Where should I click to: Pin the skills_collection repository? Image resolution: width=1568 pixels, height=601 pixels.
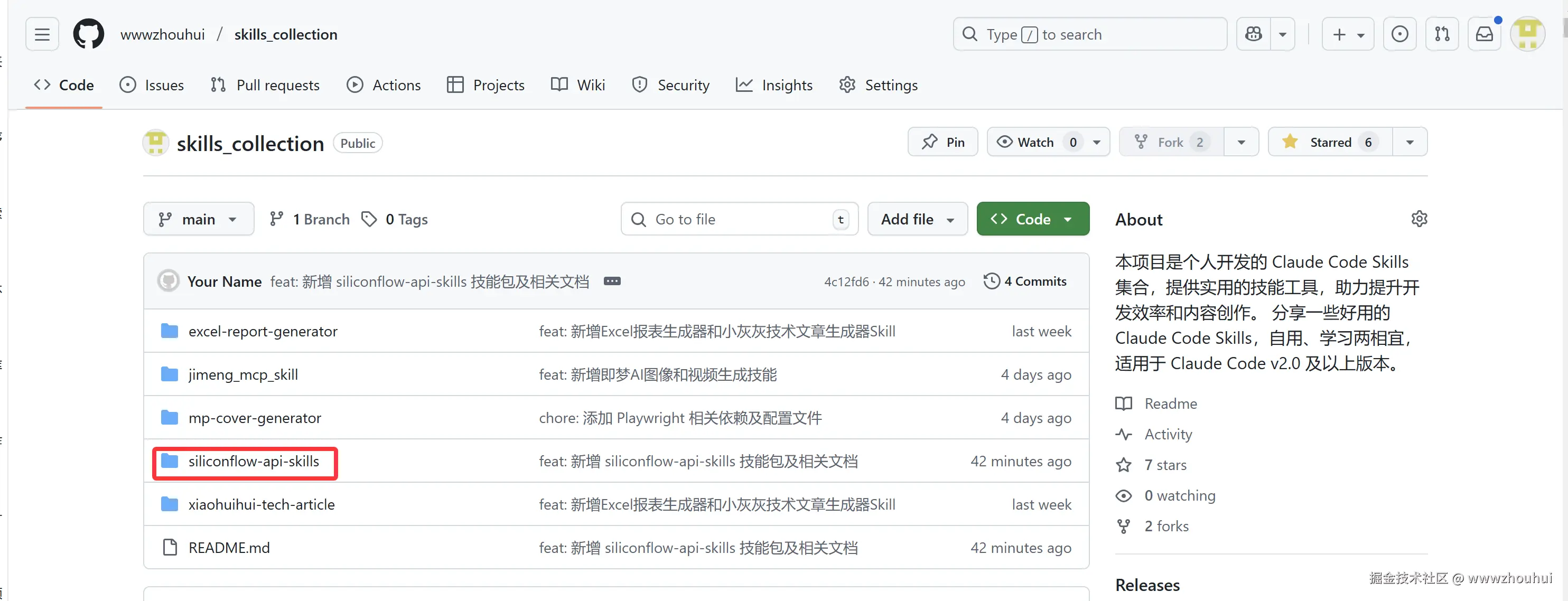(943, 142)
